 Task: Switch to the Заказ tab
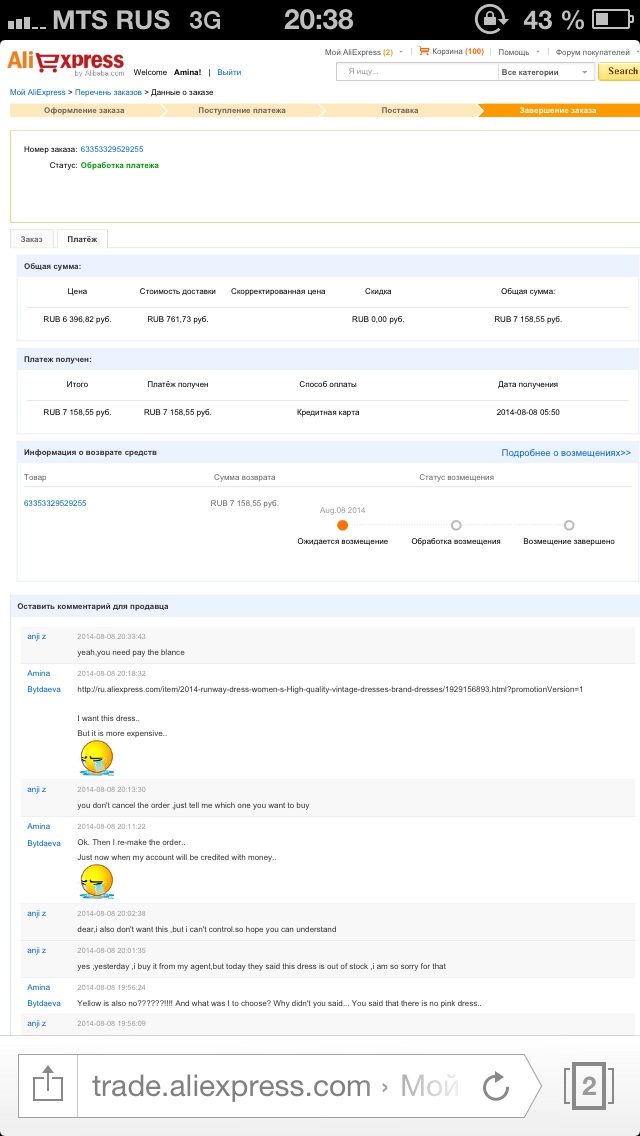coord(32,239)
